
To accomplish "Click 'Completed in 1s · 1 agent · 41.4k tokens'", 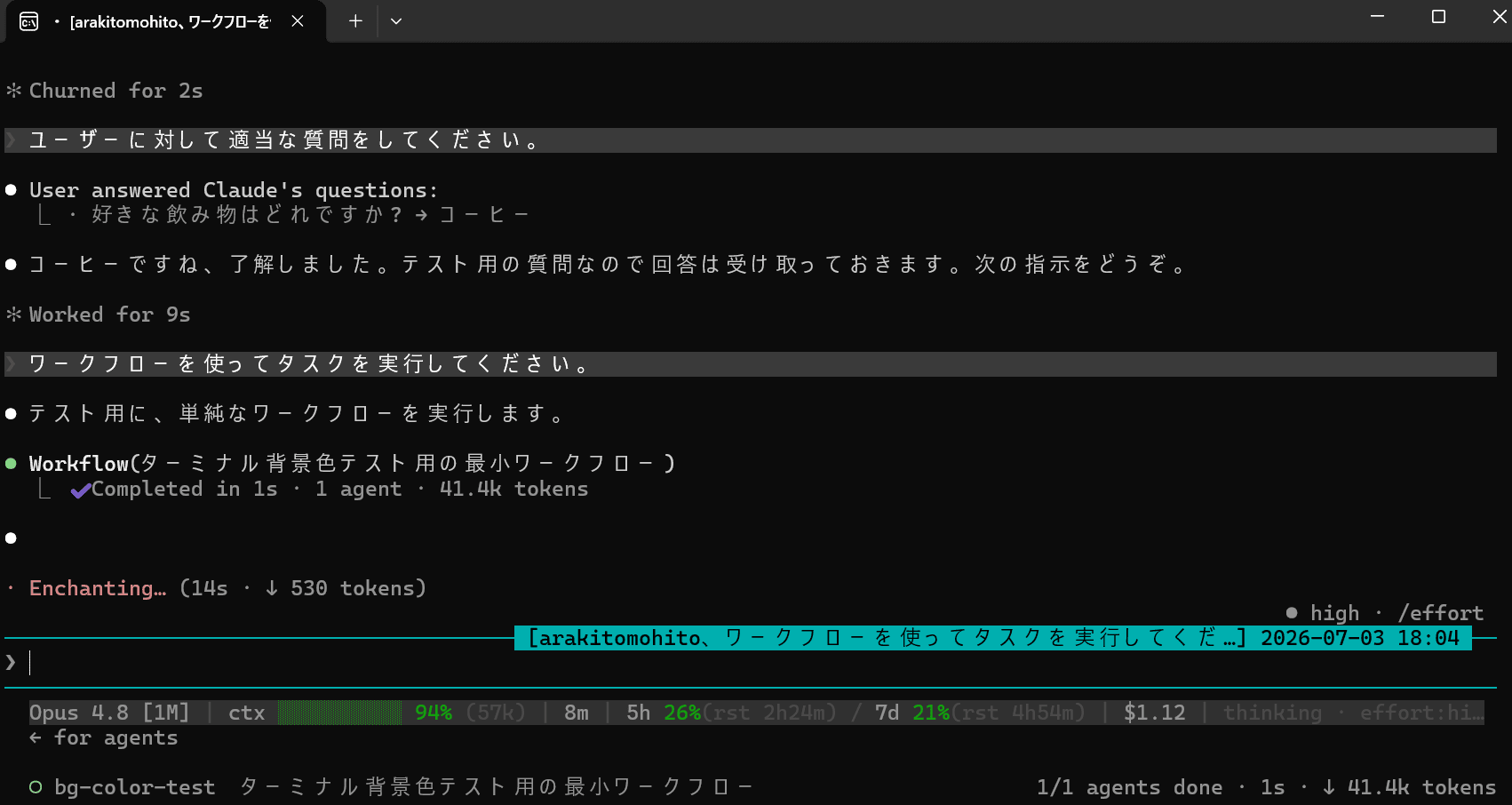I will pos(339,489).
